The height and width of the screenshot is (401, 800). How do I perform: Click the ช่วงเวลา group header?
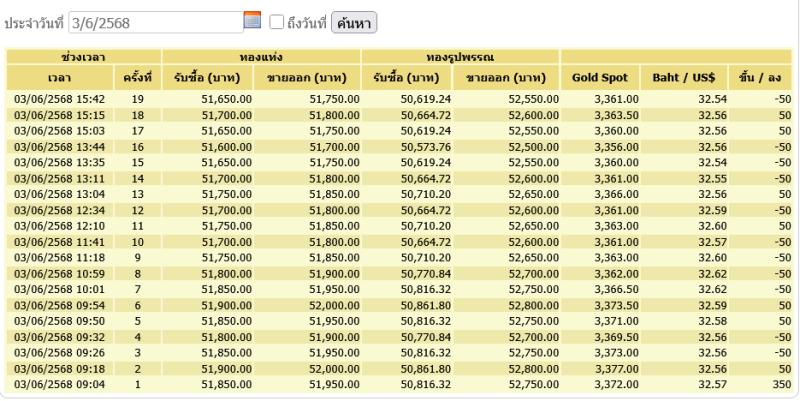click(84, 57)
